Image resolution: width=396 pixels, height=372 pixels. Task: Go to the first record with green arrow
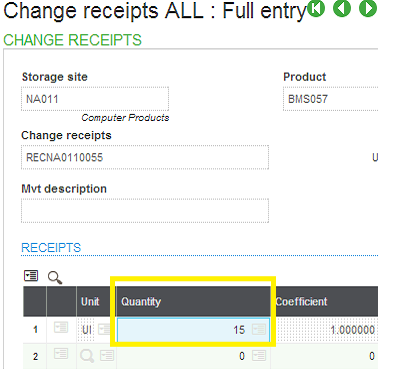pos(315,8)
